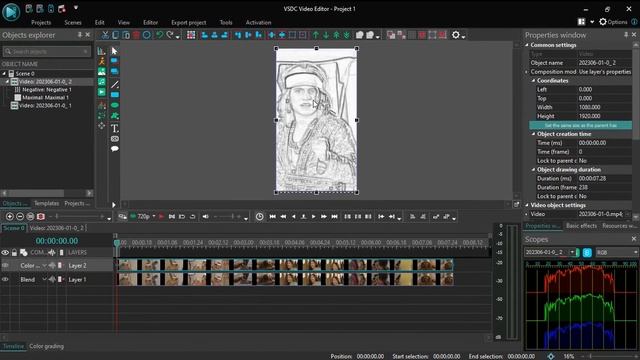
Task: Add a Chart object
Action: 101,51
